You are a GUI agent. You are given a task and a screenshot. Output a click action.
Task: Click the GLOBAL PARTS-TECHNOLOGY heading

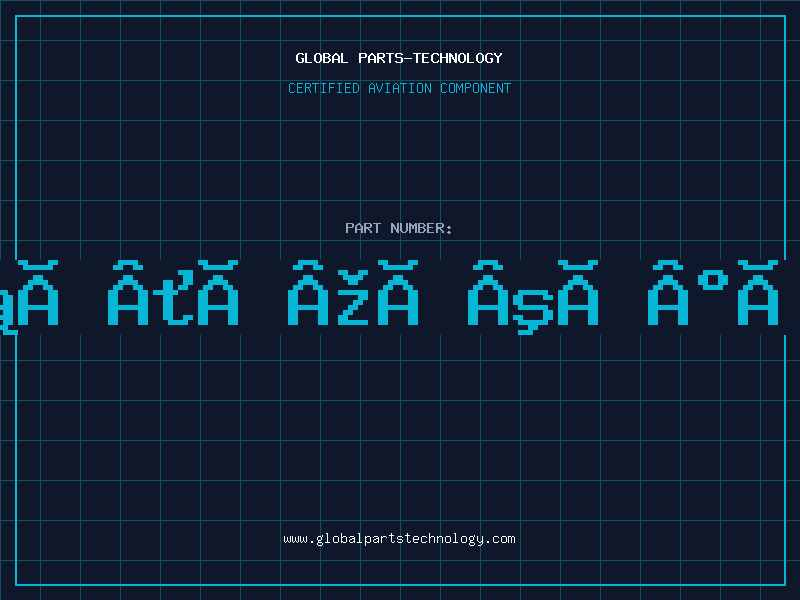(x=399, y=58)
